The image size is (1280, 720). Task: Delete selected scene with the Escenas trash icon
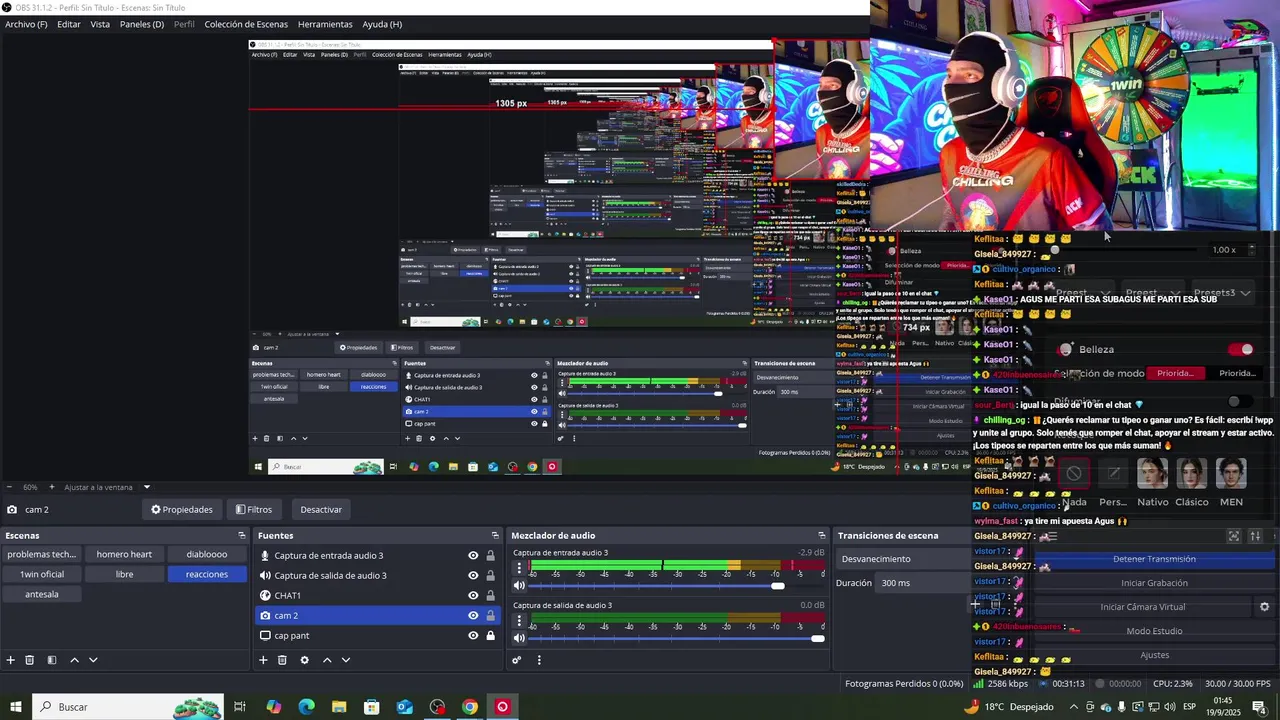tap(30, 660)
